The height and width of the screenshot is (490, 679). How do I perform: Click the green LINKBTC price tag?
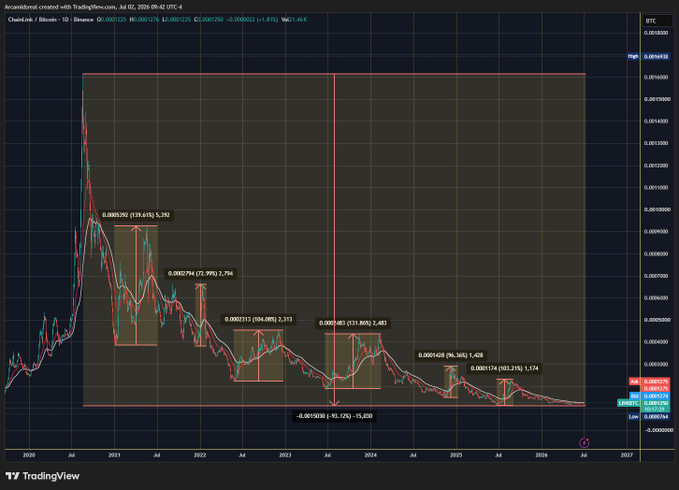[644, 403]
